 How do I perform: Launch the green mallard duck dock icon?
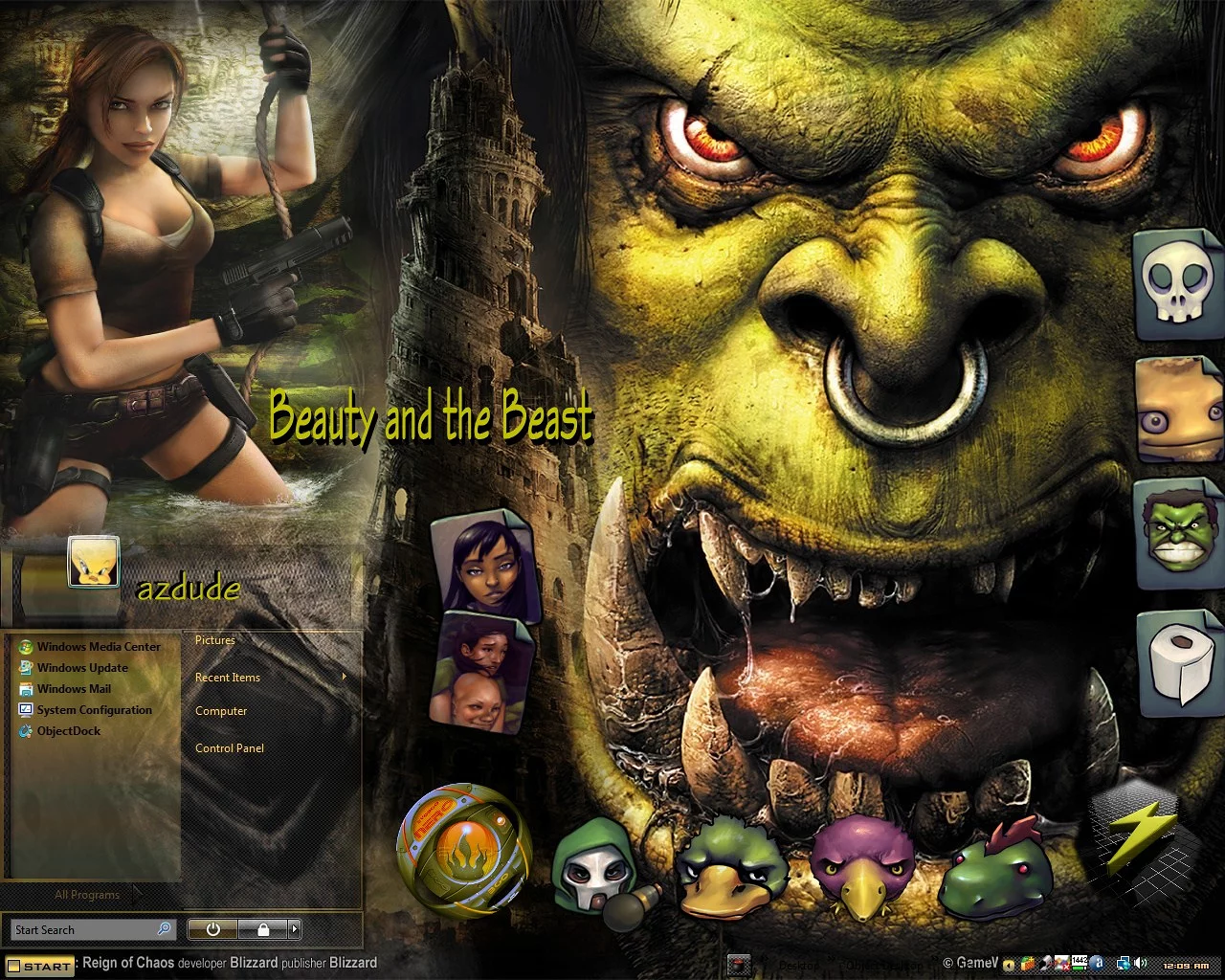tap(732, 867)
